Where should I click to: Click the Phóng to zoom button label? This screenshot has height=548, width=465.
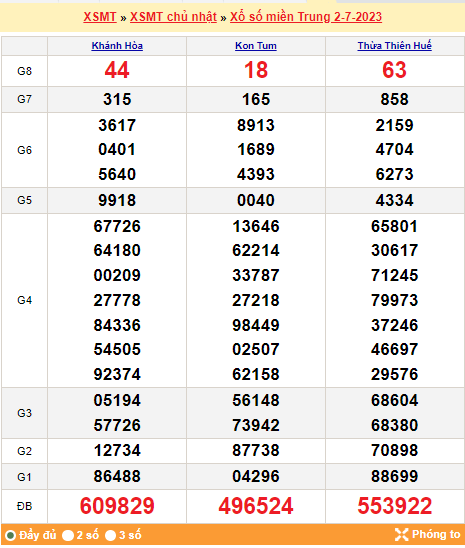tap(436, 534)
